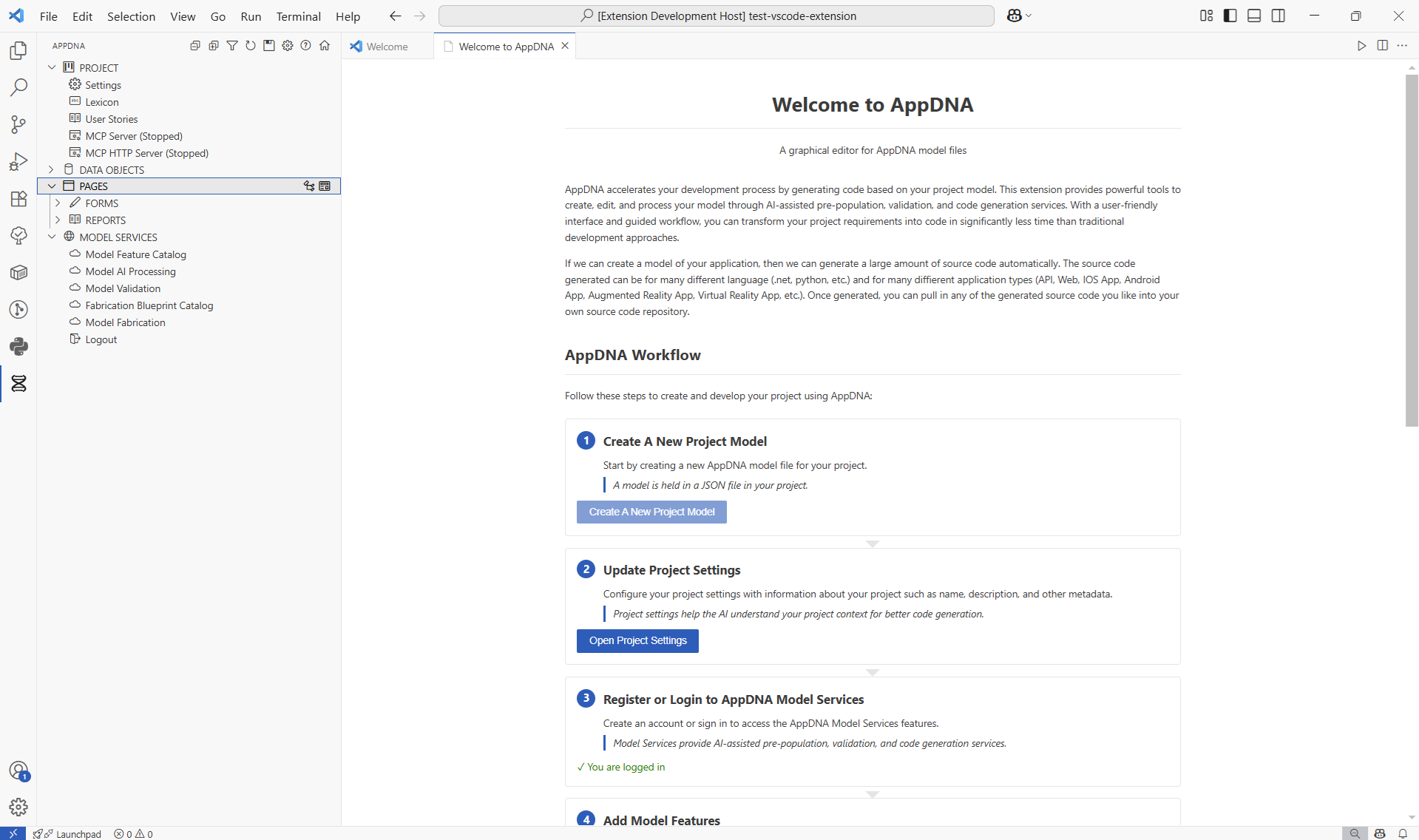
Task: Select the AppDNA DNA icon in activity bar
Action: (18, 383)
